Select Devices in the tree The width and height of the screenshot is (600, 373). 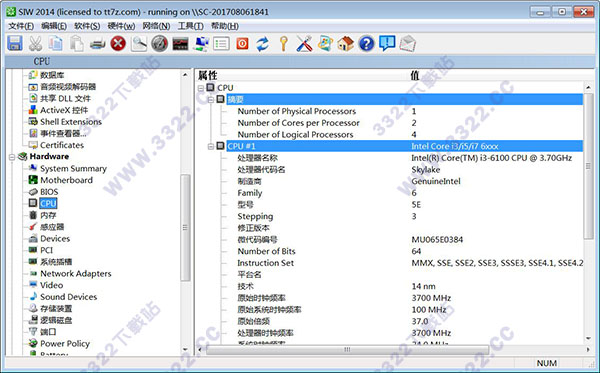[x=55, y=239]
